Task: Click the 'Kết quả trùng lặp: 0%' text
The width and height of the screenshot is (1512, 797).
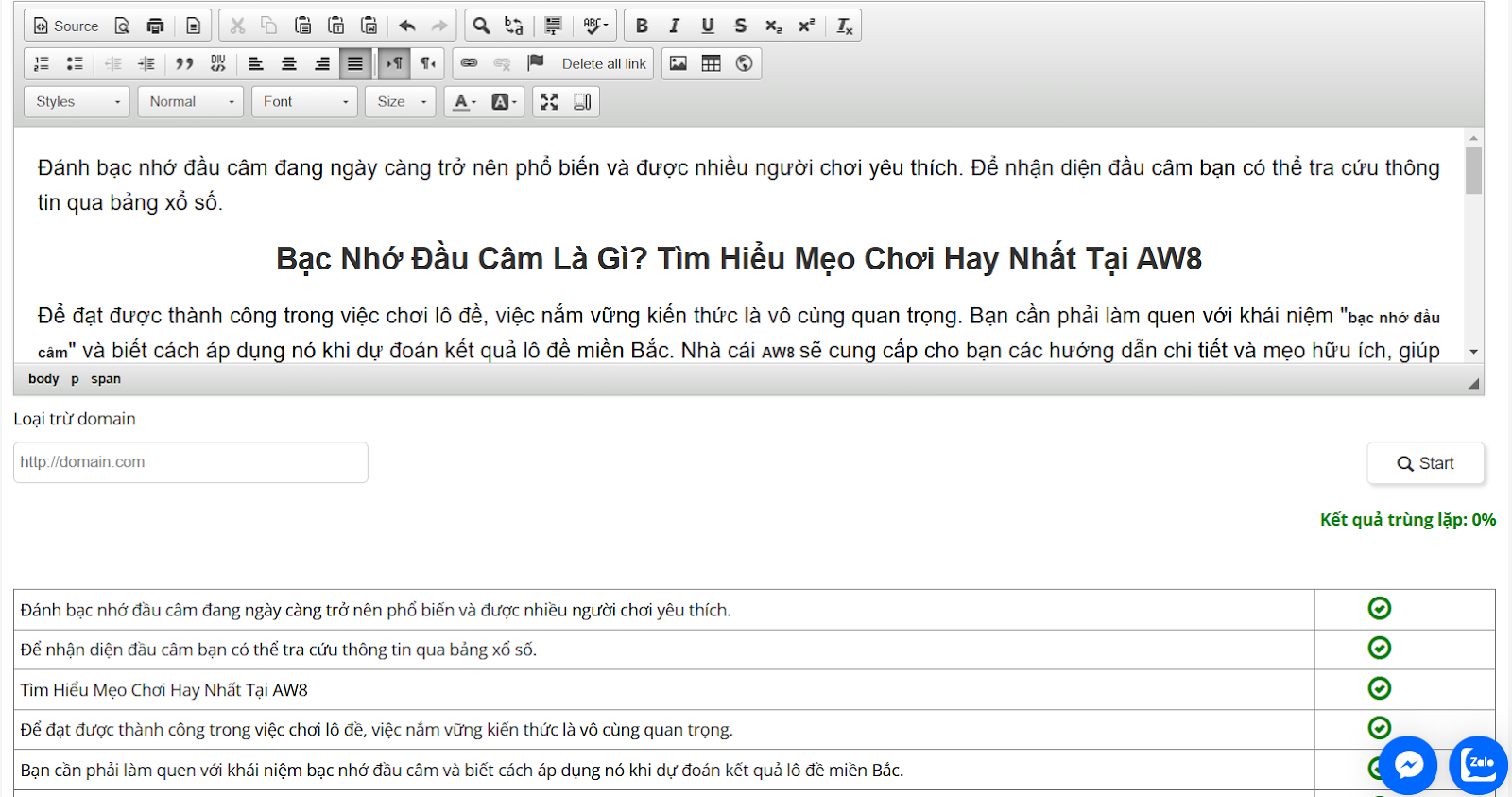Action: pos(1407,519)
